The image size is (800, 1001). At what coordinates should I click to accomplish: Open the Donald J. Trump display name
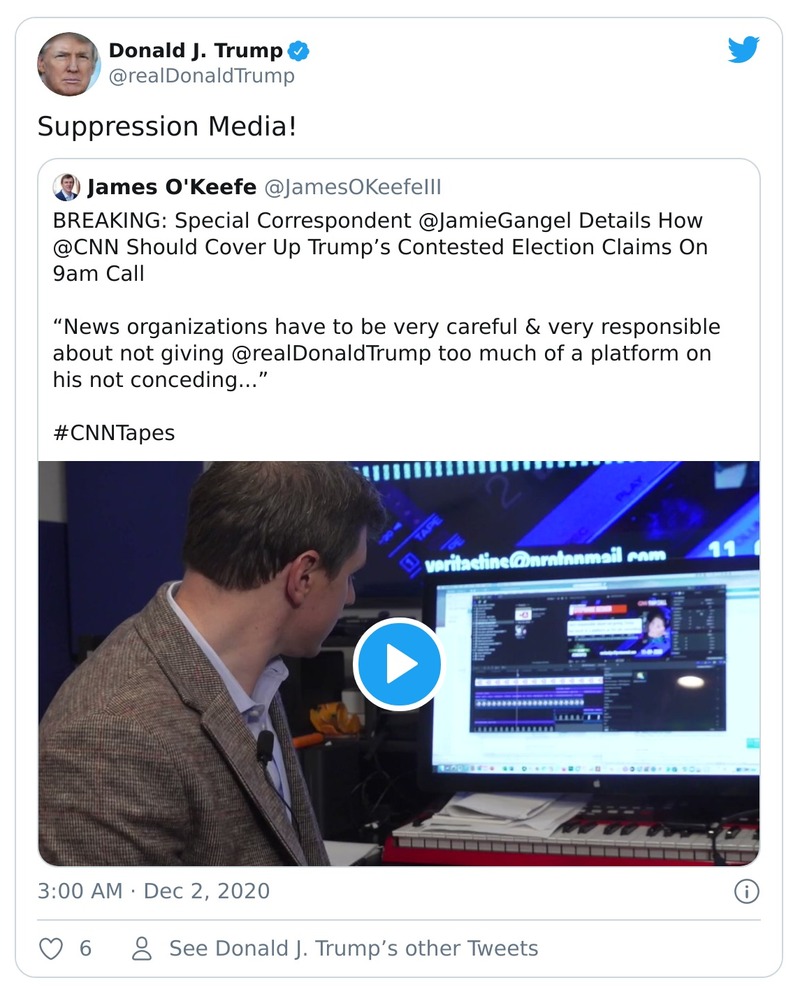pos(195,51)
